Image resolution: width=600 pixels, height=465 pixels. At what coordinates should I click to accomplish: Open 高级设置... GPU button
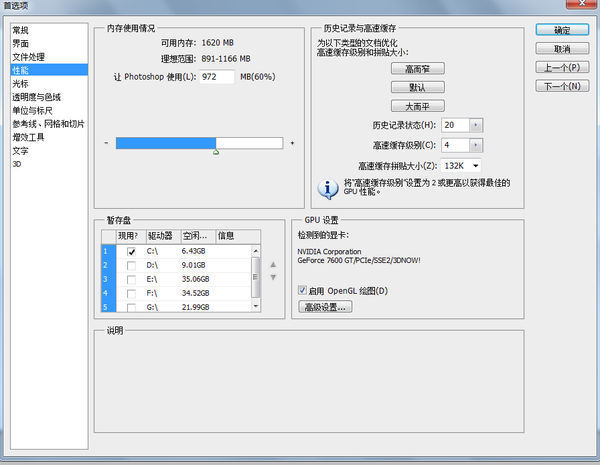pos(325,307)
